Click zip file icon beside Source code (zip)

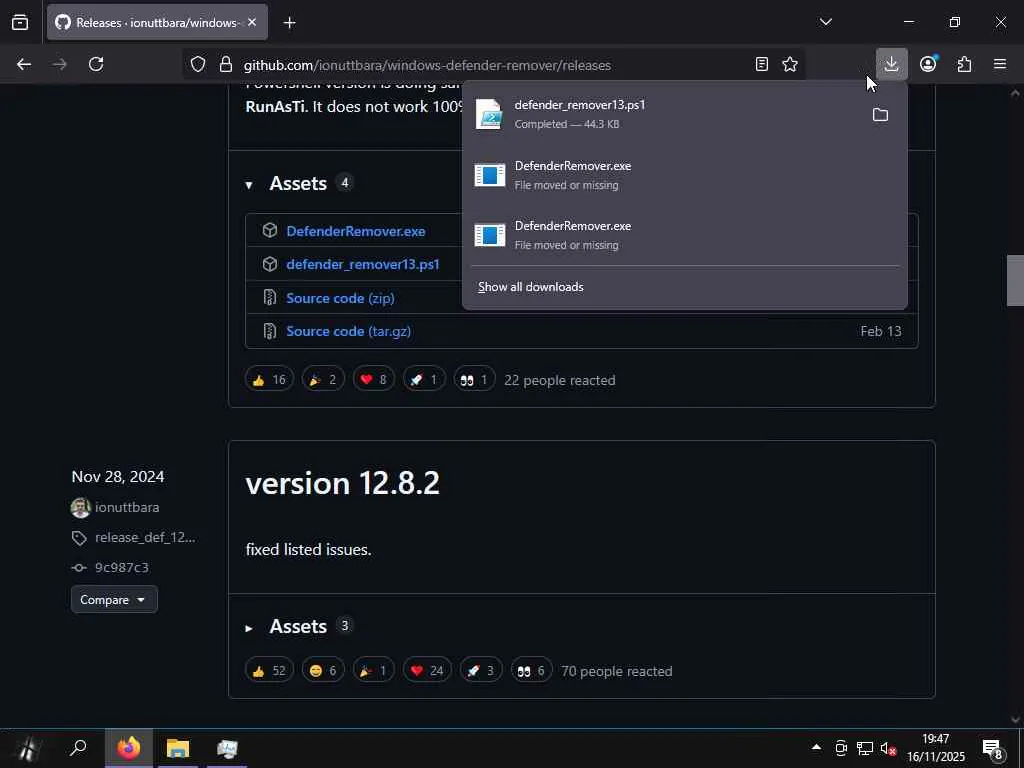[x=270, y=298]
